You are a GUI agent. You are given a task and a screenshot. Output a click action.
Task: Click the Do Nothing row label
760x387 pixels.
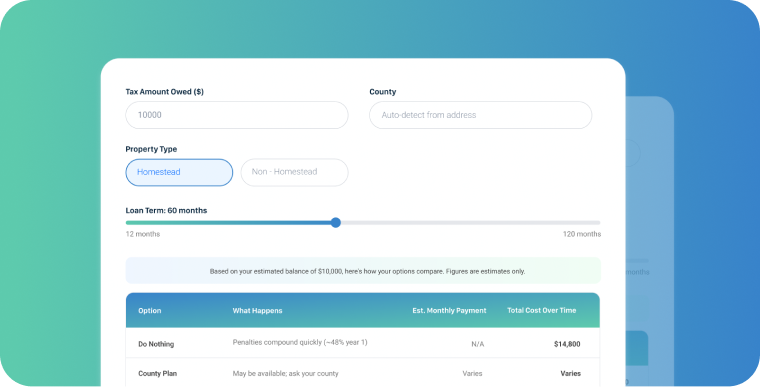point(156,344)
